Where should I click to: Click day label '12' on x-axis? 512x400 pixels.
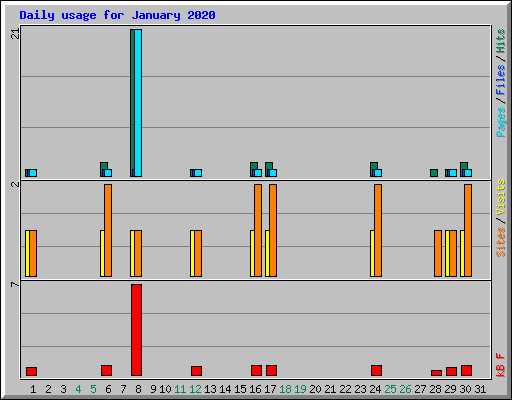pos(195,389)
